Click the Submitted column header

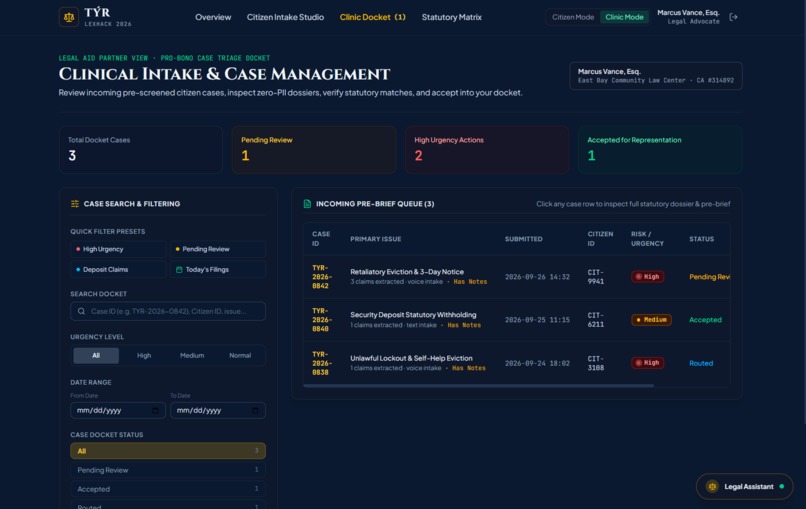click(523, 239)
